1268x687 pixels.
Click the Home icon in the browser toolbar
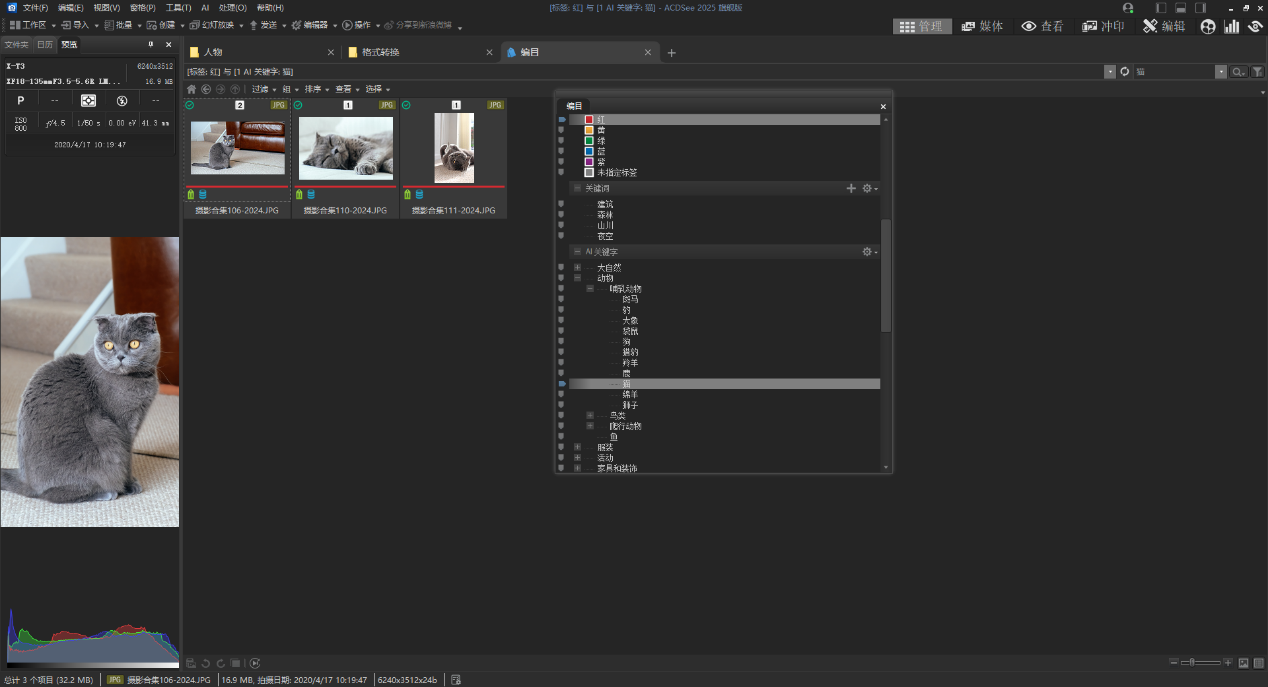(x=191, y=89)
